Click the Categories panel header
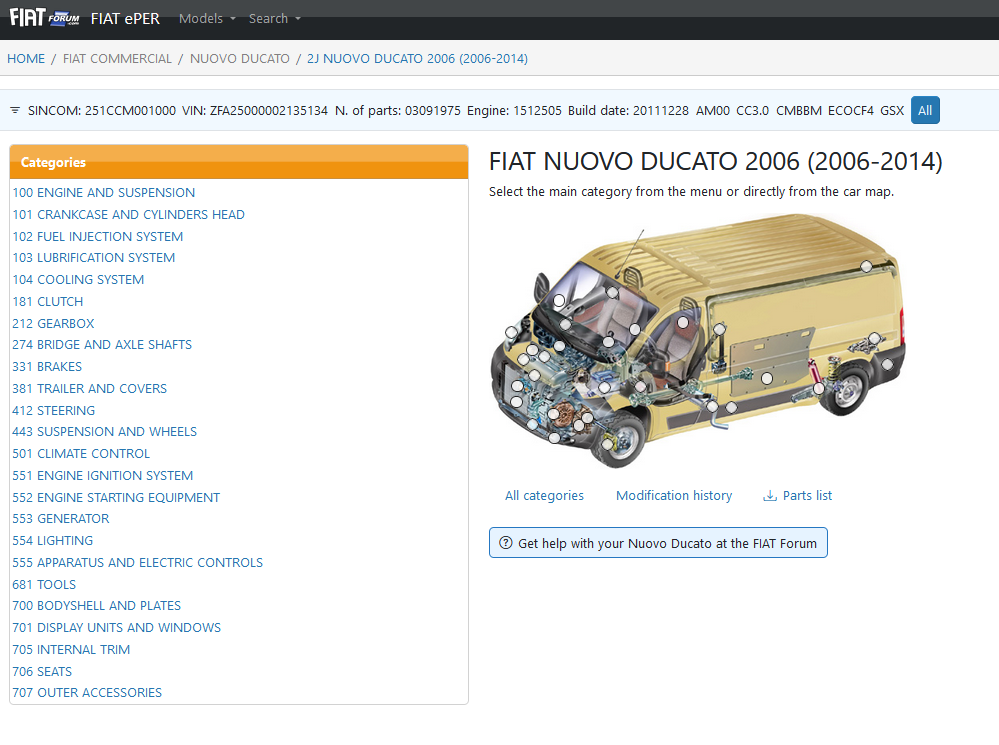Viewport: 999px width, 745px height. [x=239, y=162]
